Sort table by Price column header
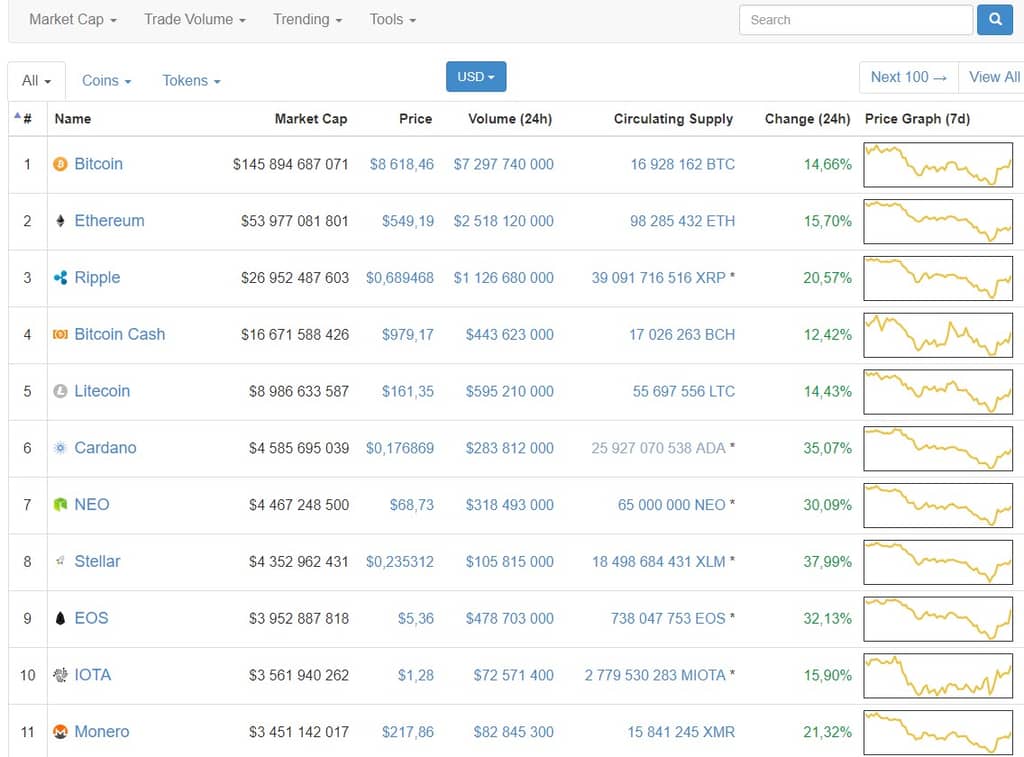Image resolution: width=1024 pixels, height=757 pixels. (415, 119)
